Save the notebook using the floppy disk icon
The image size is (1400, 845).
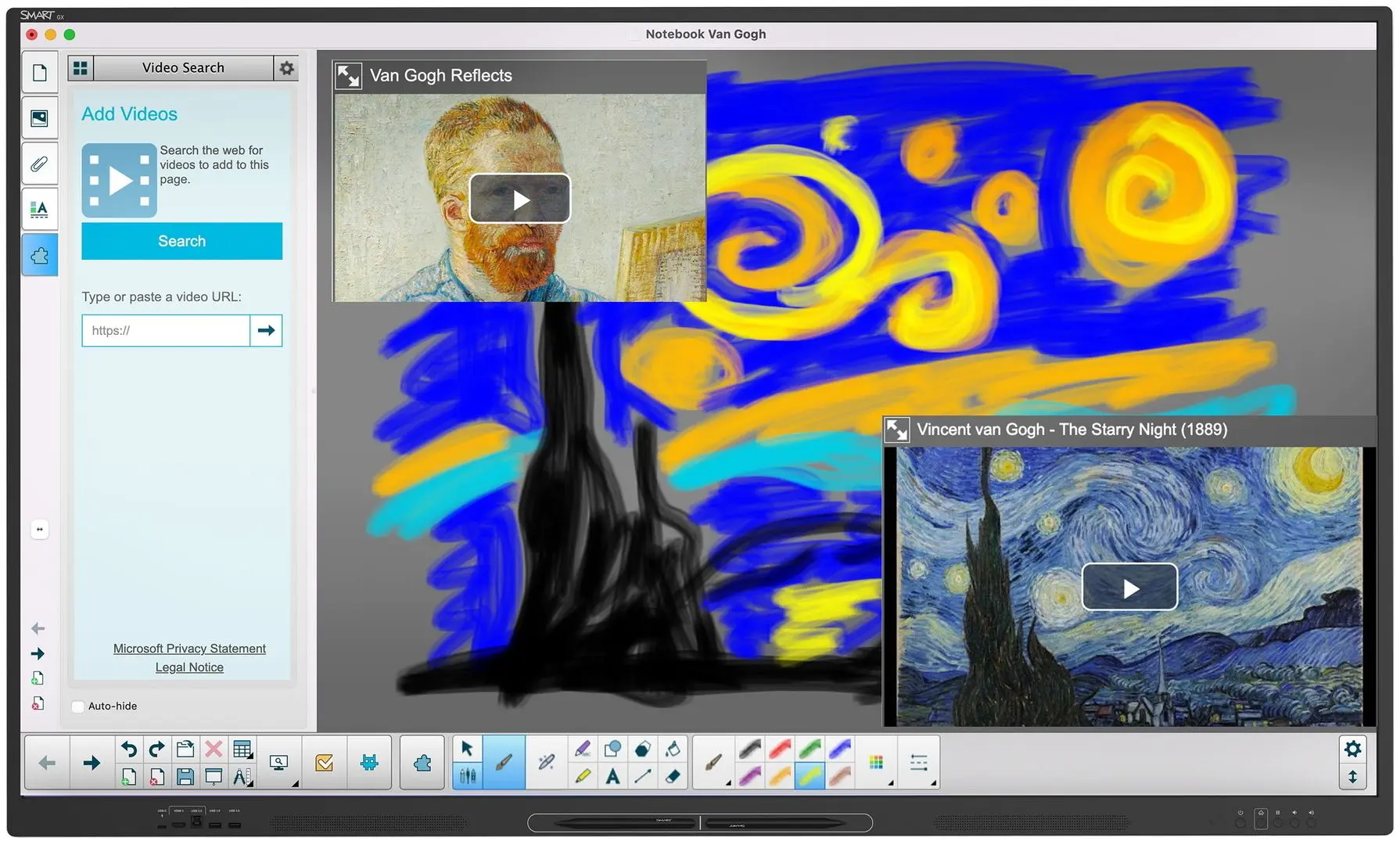(x=185, y=776)
